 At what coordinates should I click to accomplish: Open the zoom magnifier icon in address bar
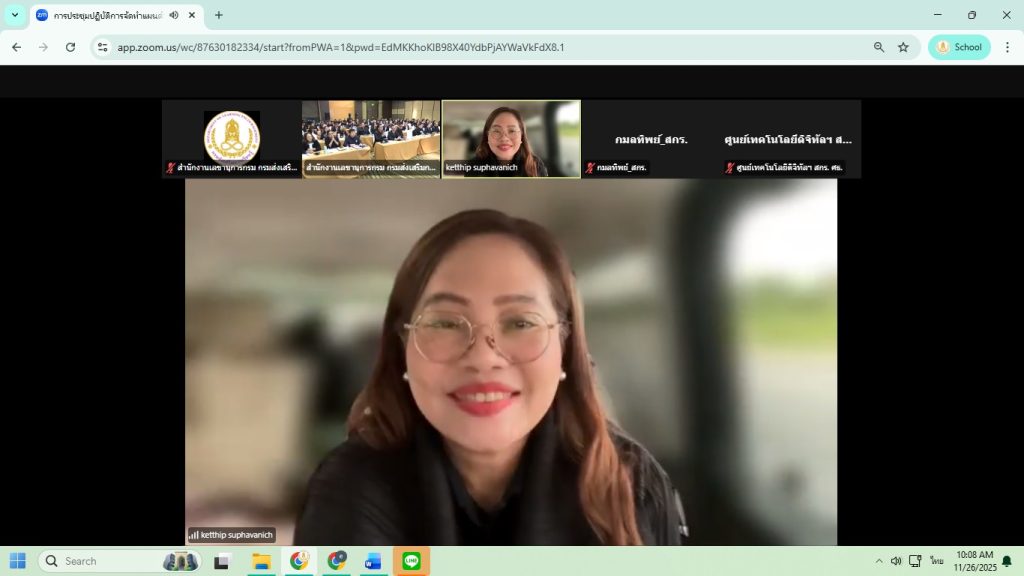879,47
